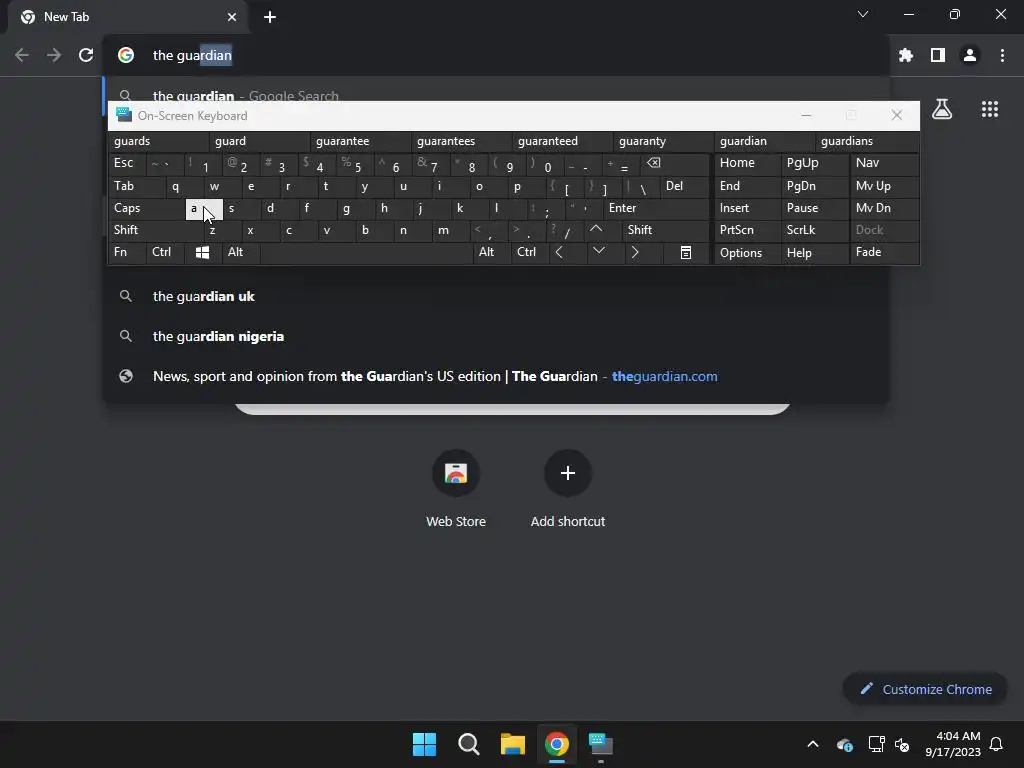Open a new Chrome tab

[270, 17]
